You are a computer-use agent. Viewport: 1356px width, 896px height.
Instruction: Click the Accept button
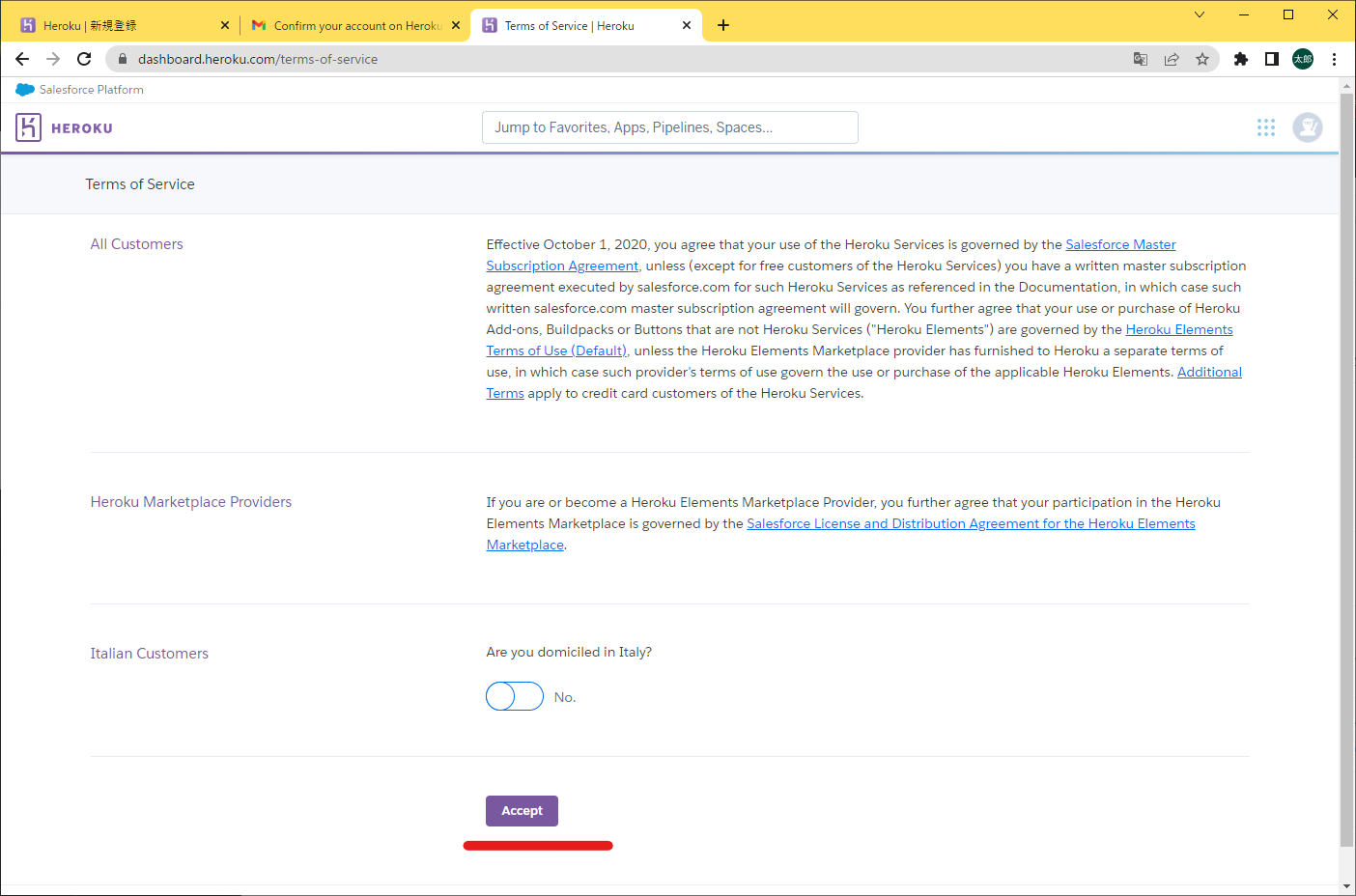[x=522, y=811]
